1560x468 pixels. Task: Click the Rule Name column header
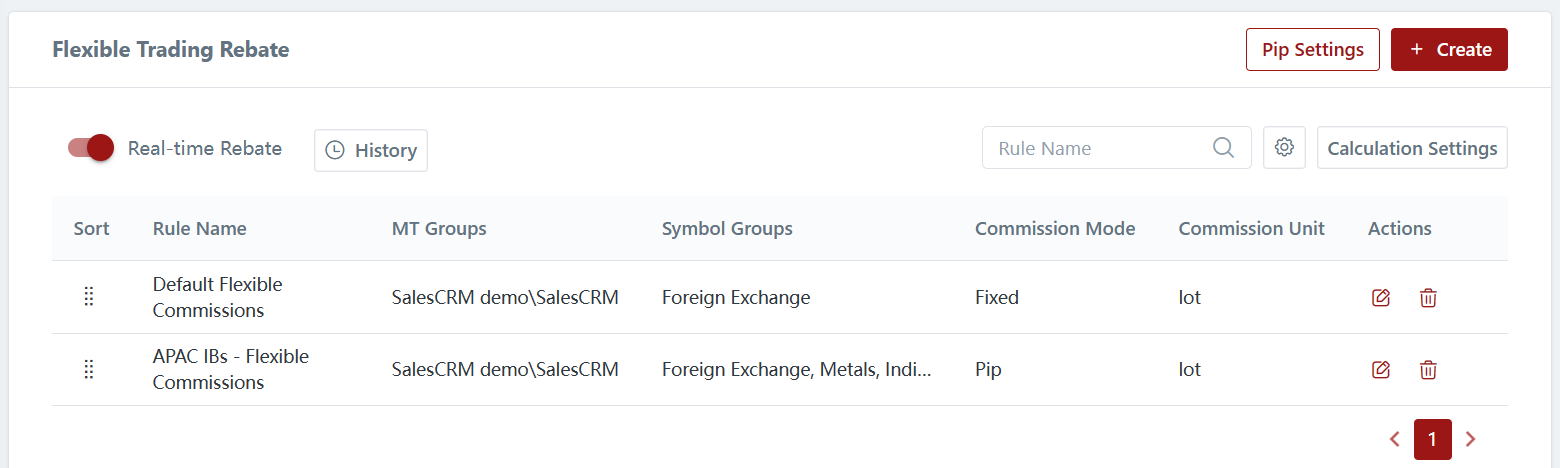200,229
